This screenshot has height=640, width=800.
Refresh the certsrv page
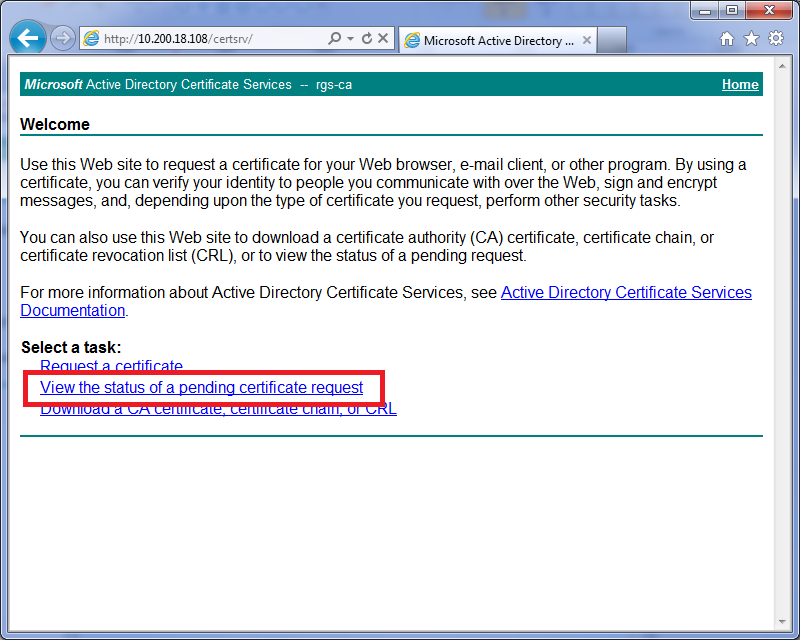(x=366, y=38)
